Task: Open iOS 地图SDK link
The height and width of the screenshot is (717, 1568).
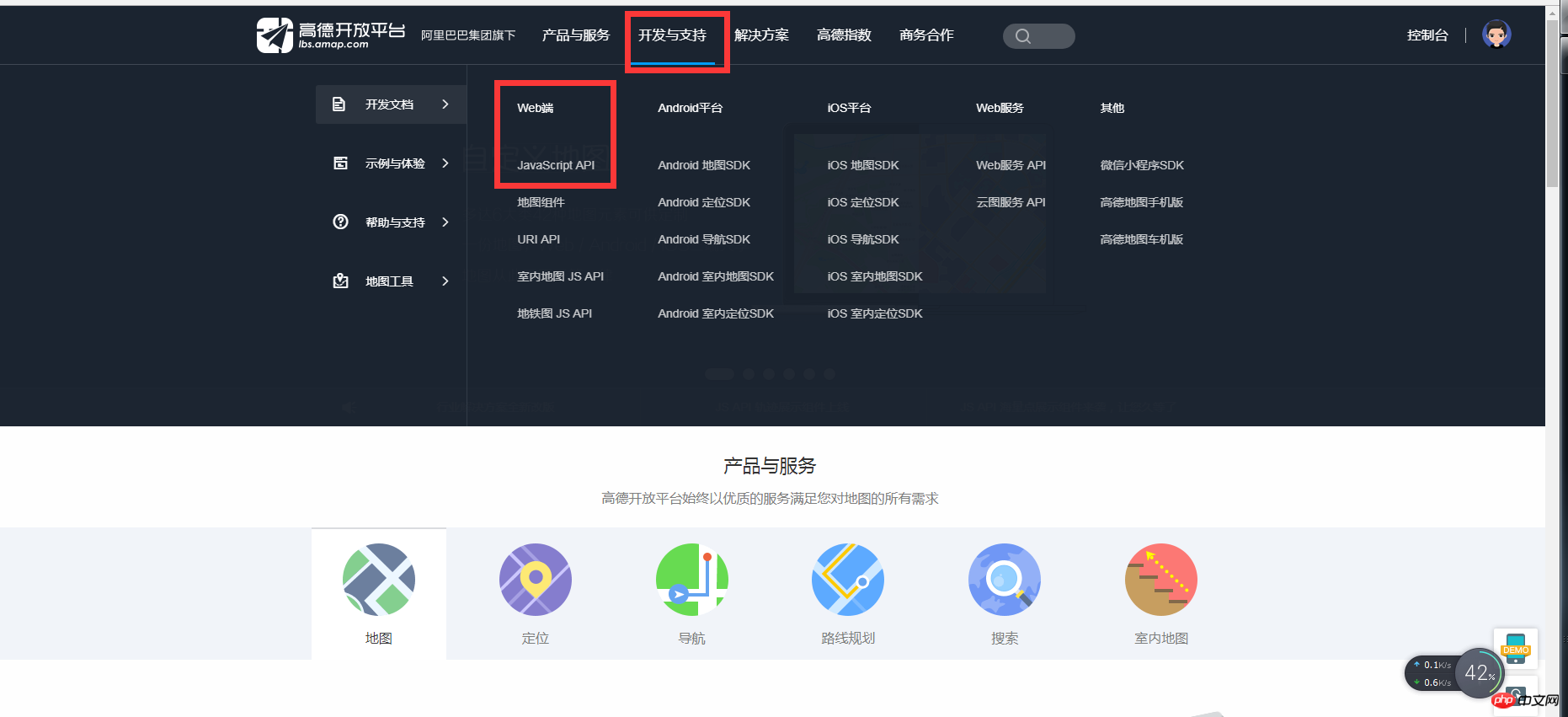Action: coord(863,165)
